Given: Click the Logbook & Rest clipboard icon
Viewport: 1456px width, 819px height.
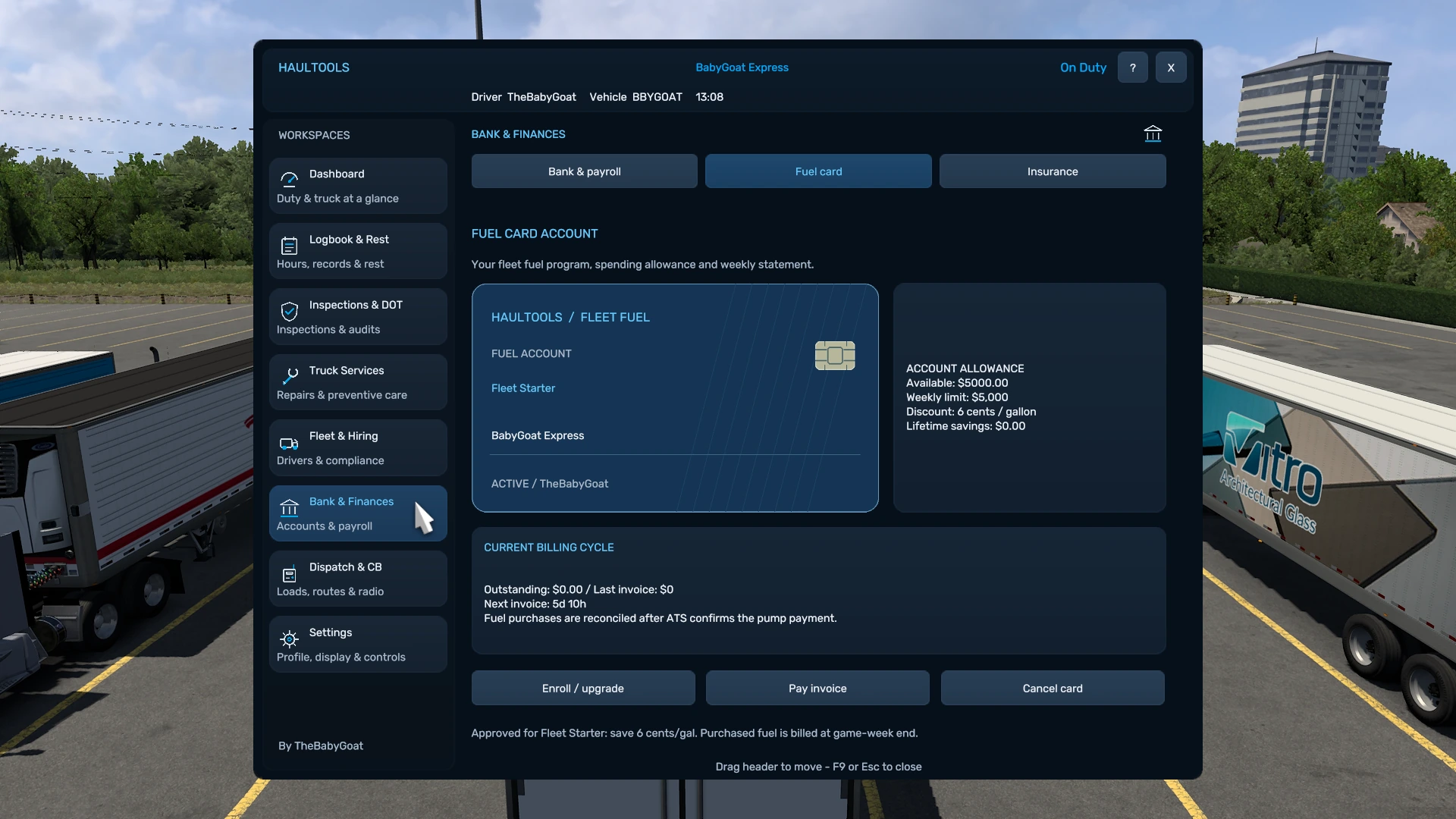Looking at the screenshot, I should 289,246.
